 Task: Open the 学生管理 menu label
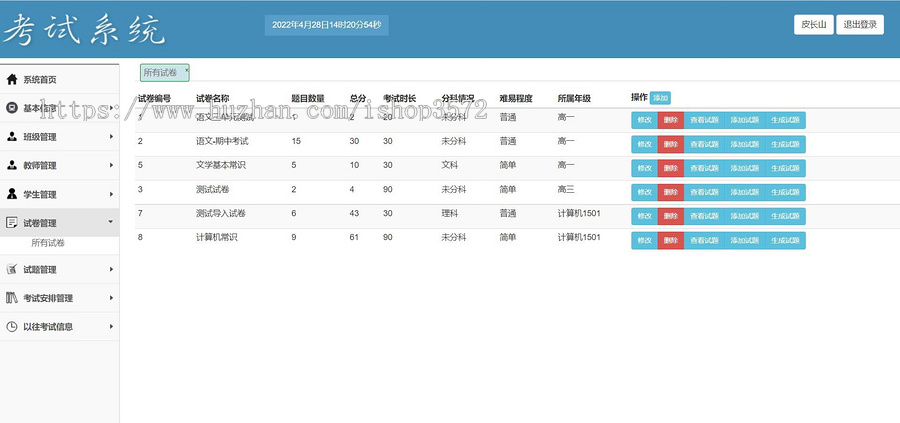40,195
